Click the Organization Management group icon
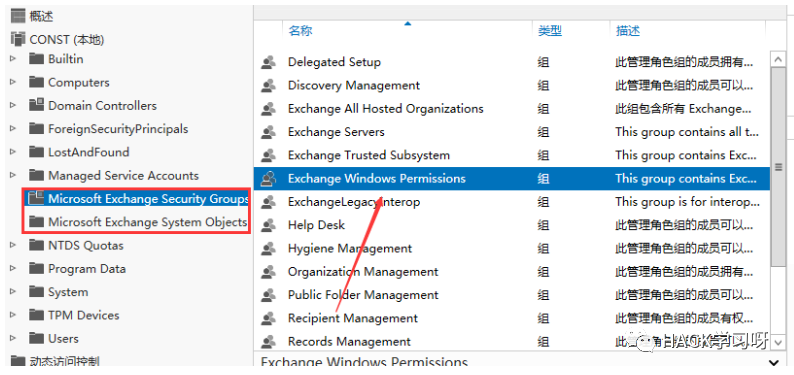 click(268, 272)
